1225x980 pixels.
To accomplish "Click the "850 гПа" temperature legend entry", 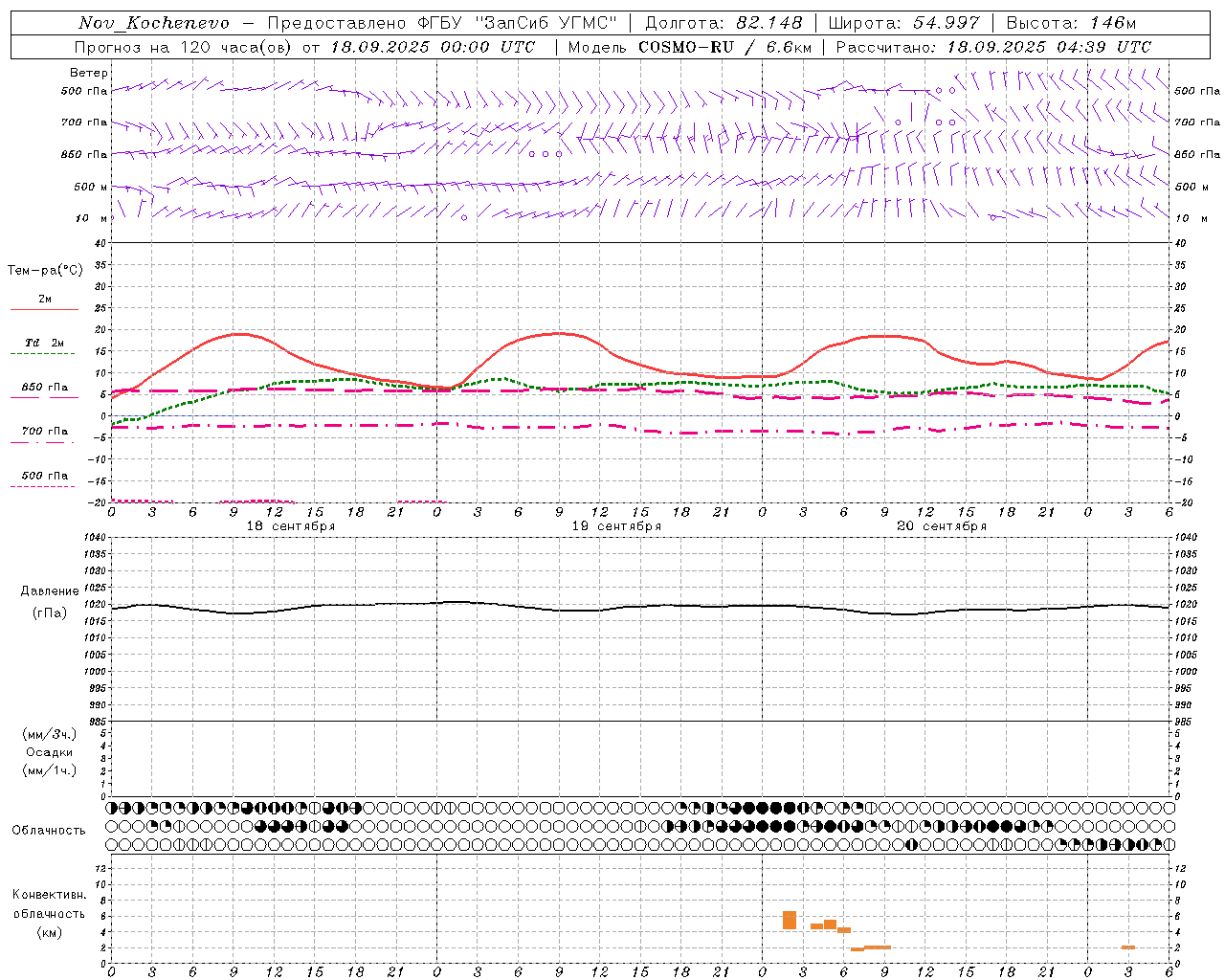I will pos(44,388).
